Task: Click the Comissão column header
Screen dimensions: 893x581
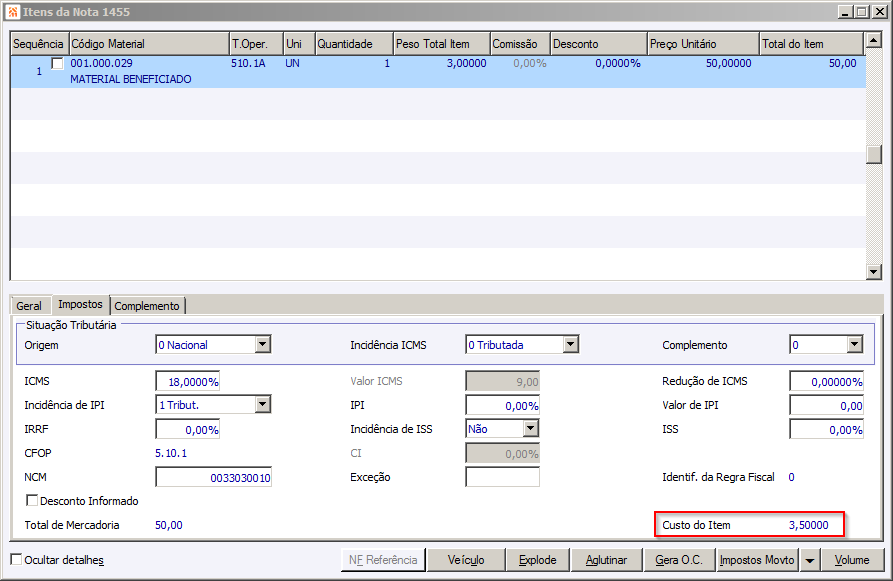Action: pyautogui.click(x=520, y=44)
